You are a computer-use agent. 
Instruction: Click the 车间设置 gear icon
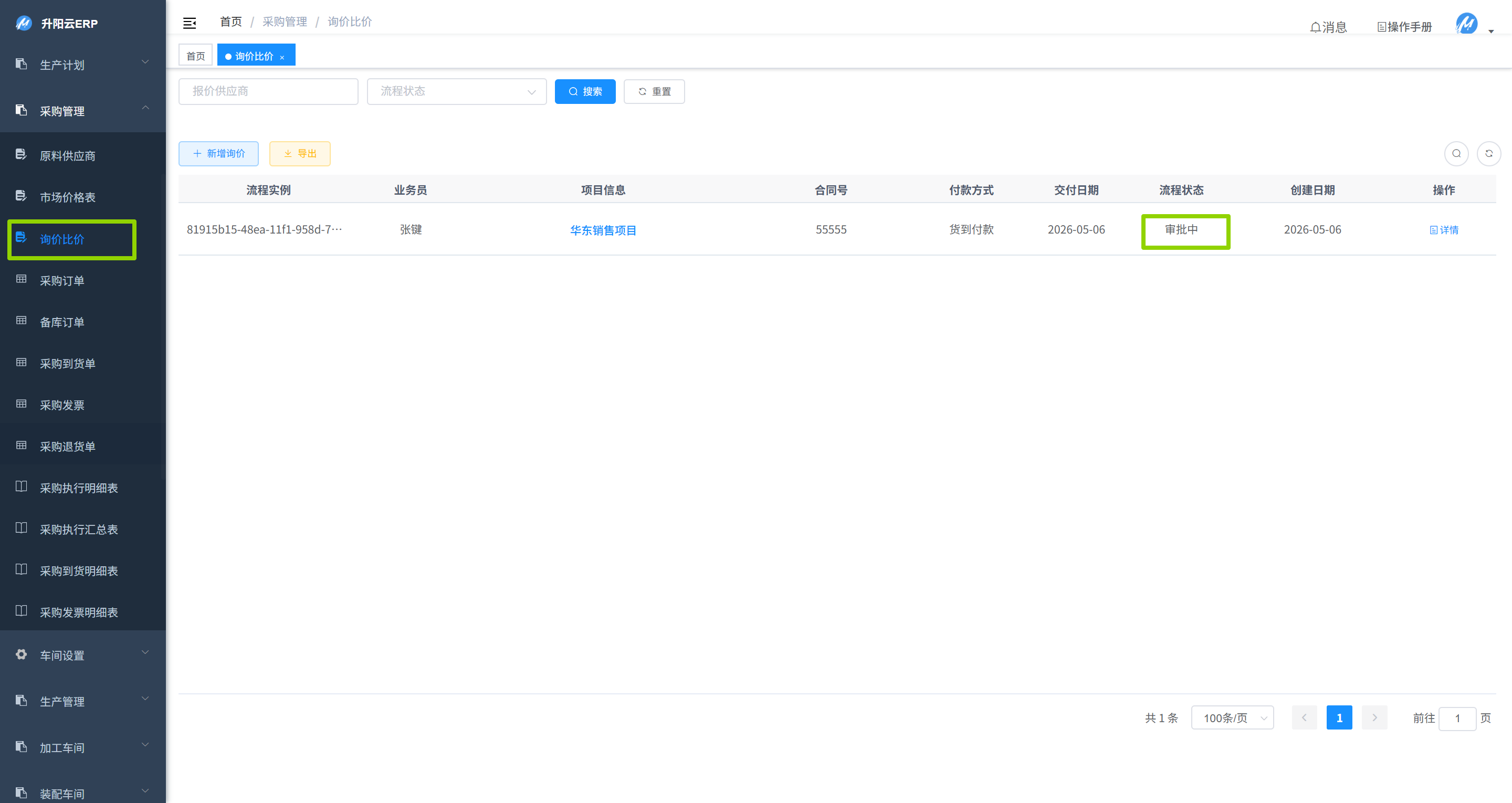(21, 654)
